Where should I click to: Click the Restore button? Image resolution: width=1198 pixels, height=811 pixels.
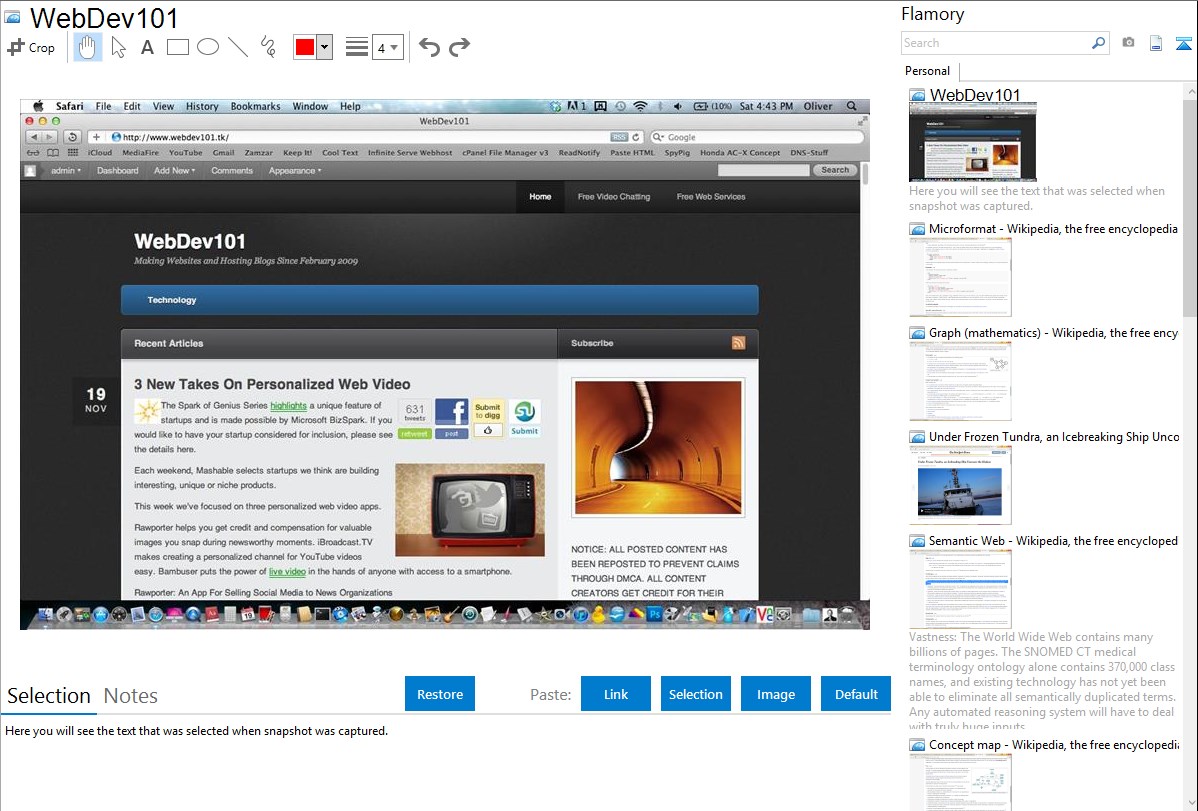(x=440, y=694)
